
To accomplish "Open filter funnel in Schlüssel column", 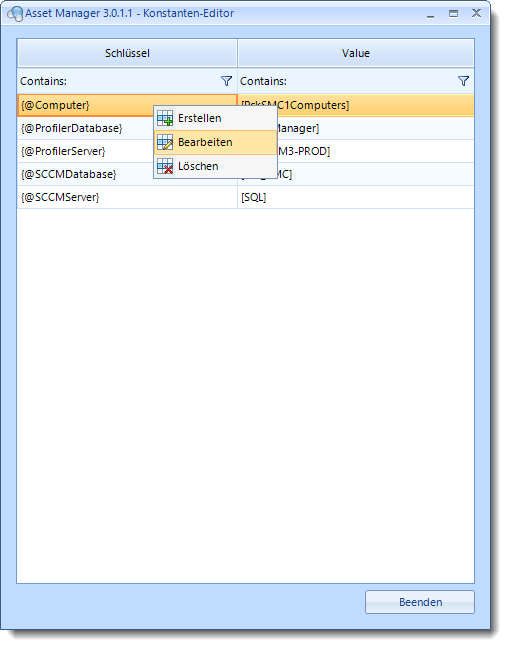I will [226, 81].
